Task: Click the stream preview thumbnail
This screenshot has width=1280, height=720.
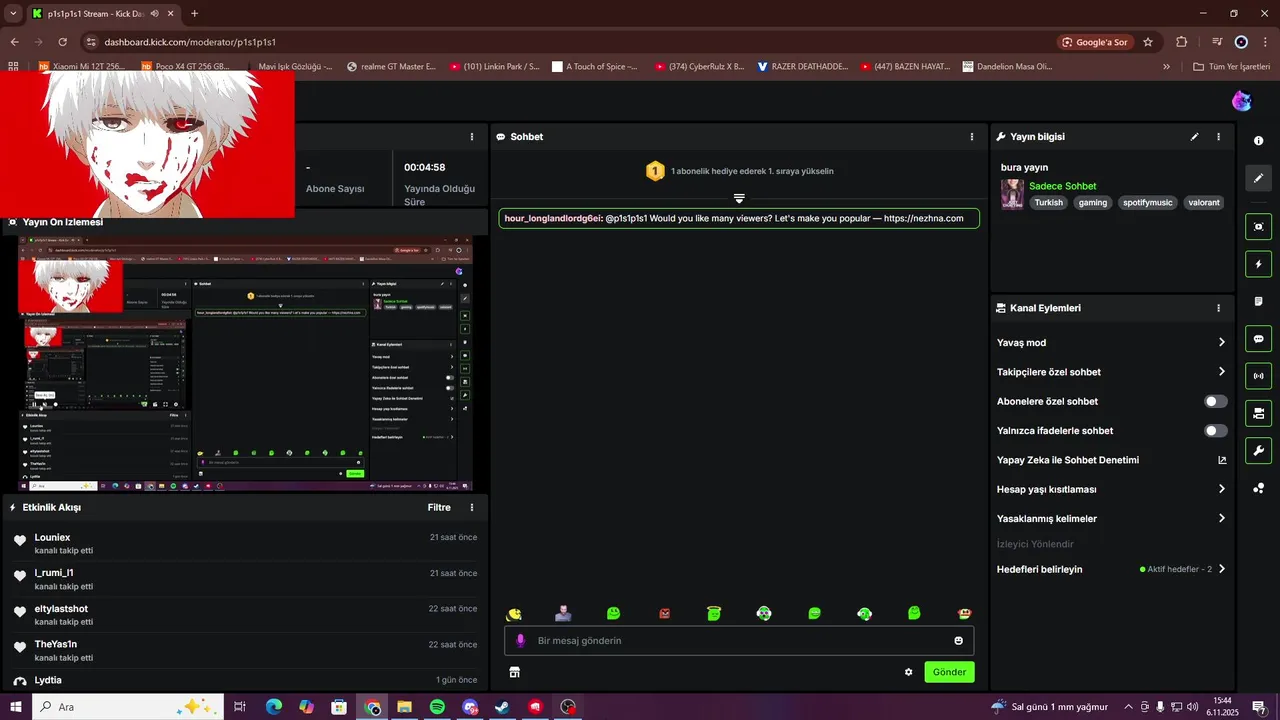Action: (x=245, y=364)
